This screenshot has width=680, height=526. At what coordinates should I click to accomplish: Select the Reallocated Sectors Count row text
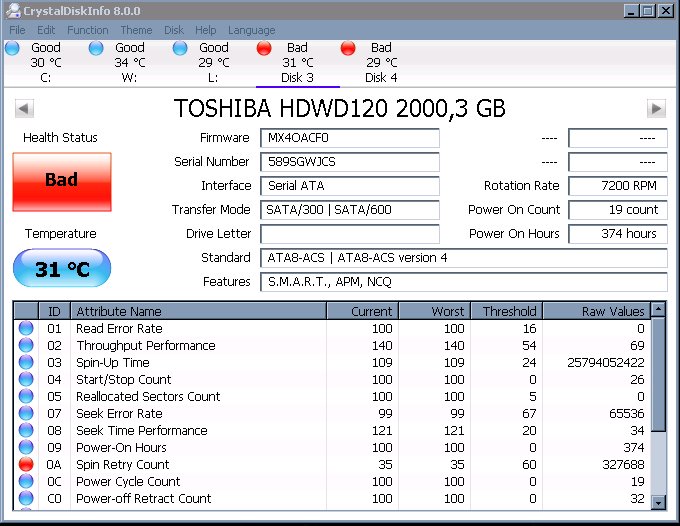click(x=148, y=396)
